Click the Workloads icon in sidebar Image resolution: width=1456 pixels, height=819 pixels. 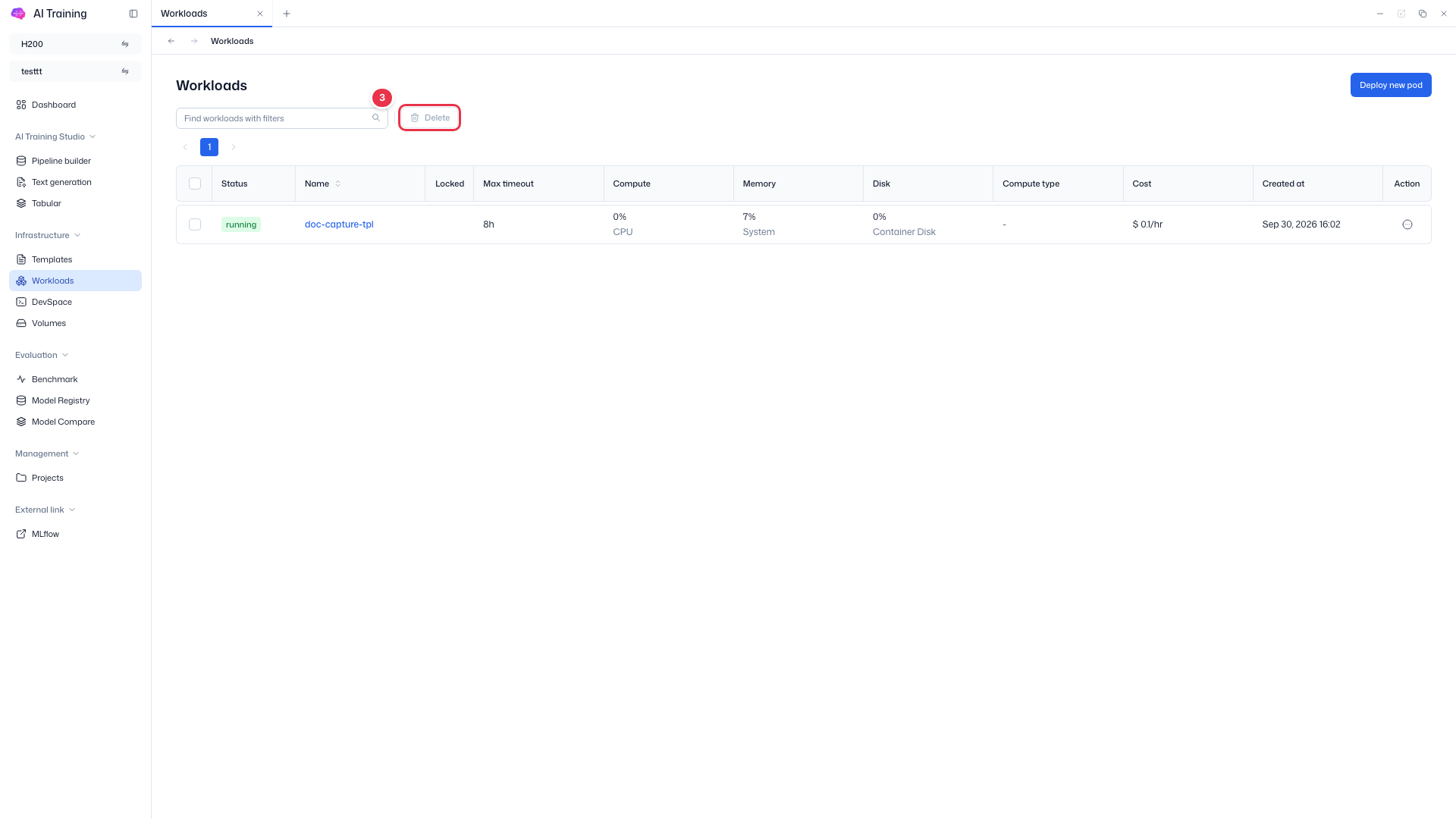pos(21,281)
